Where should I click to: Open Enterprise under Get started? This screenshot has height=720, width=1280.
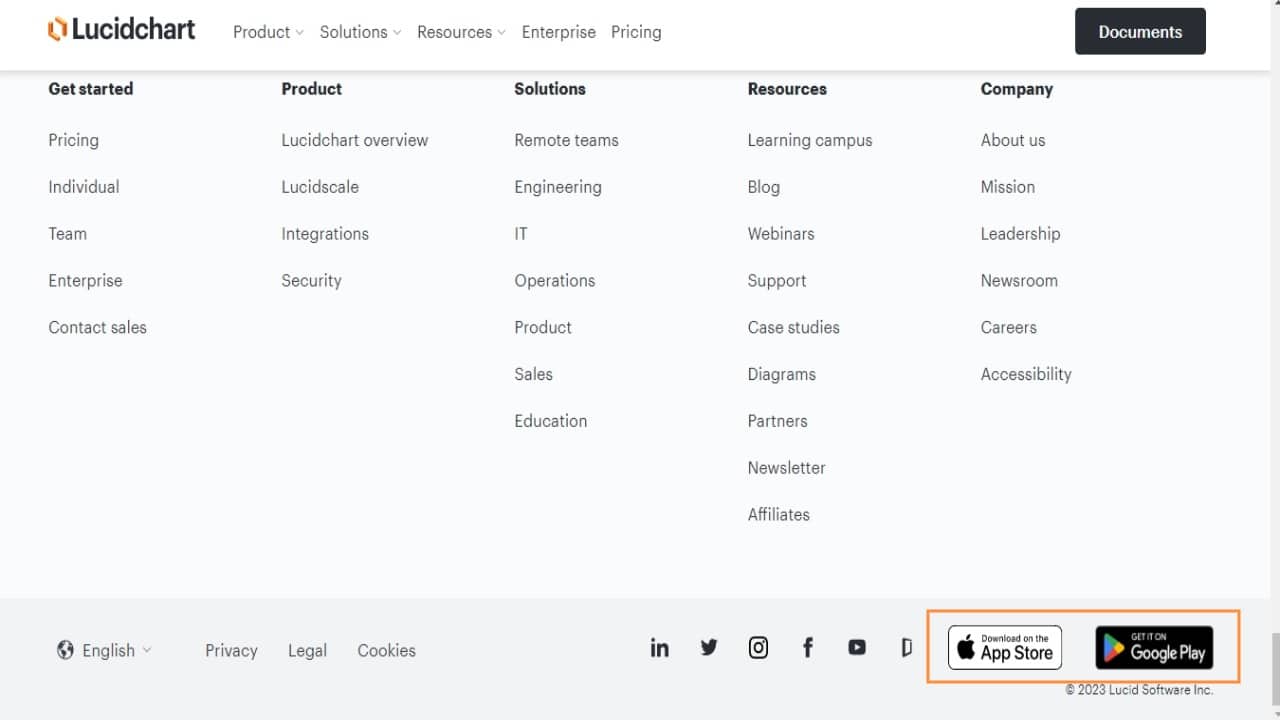click(x=85, y=281)
